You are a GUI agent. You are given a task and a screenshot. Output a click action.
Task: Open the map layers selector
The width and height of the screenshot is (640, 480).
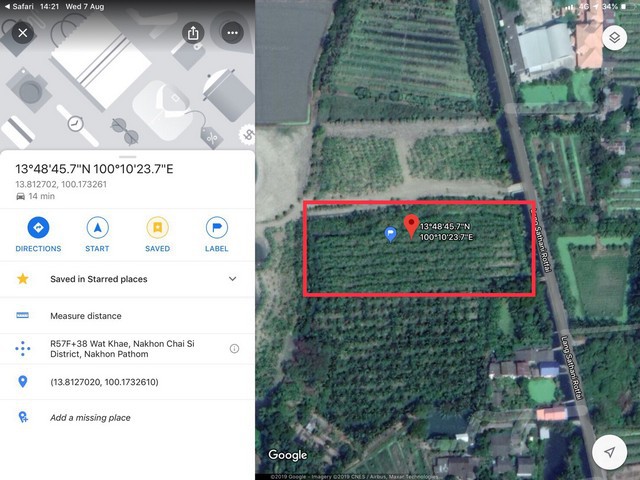[x=614, y=38]
